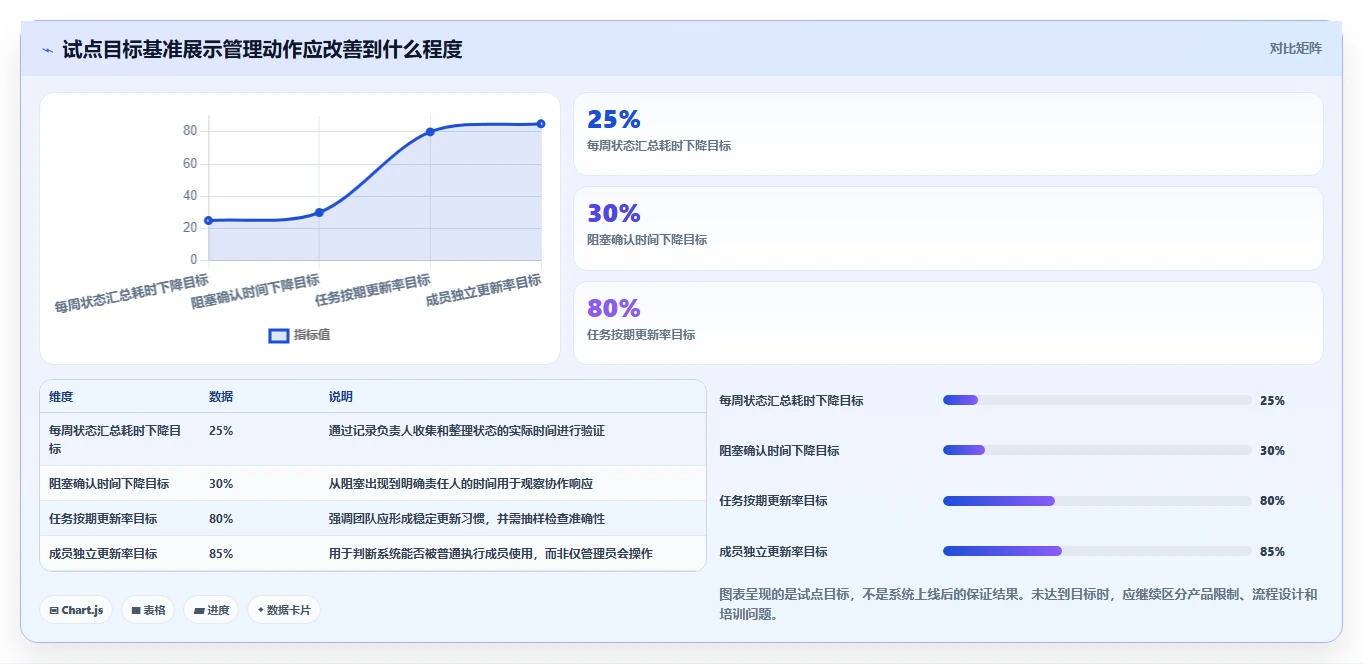
Task: Click the 80% stat card
Action: (948, 323)
